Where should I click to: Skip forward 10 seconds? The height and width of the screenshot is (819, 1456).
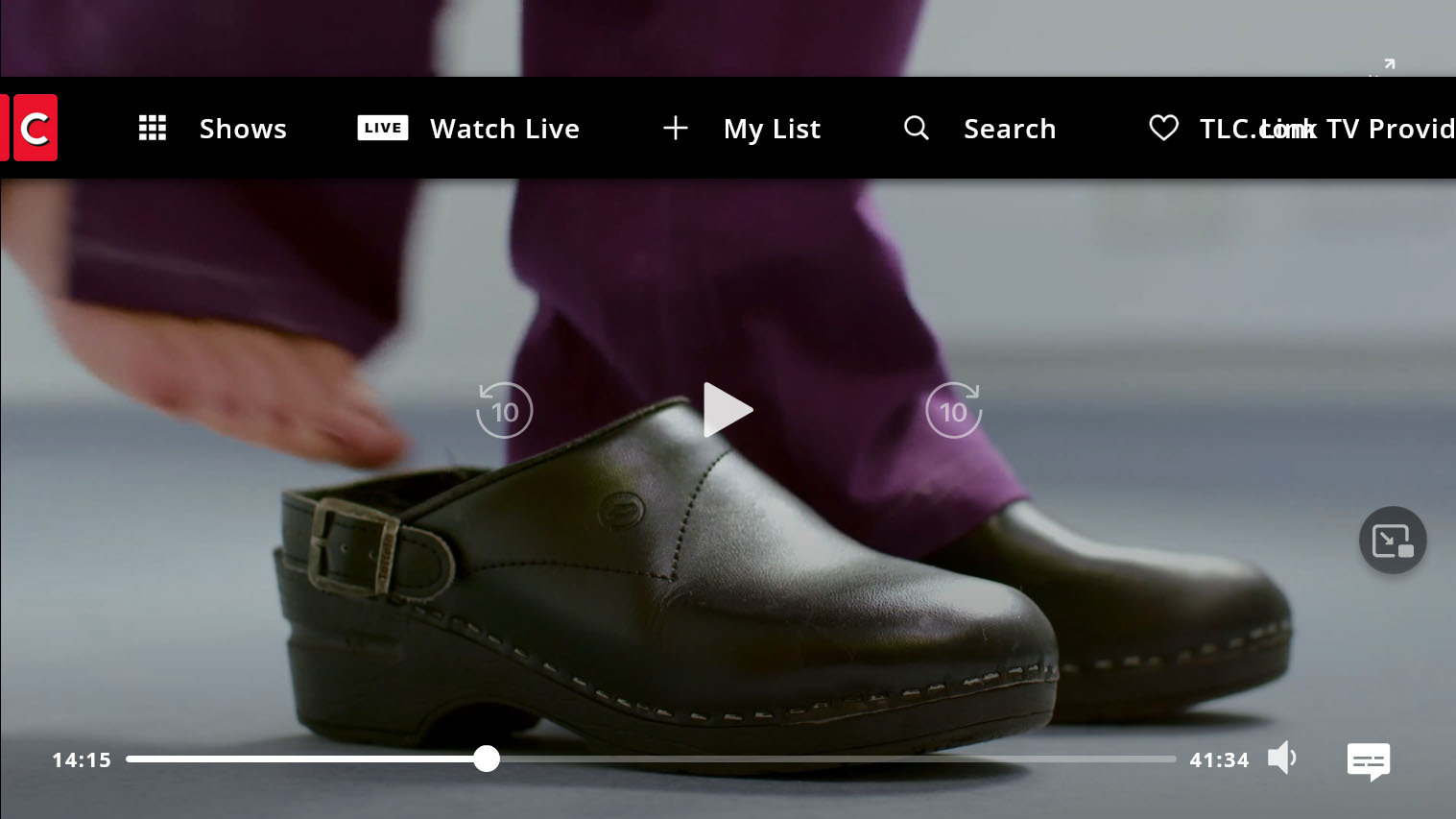[953, 411]
